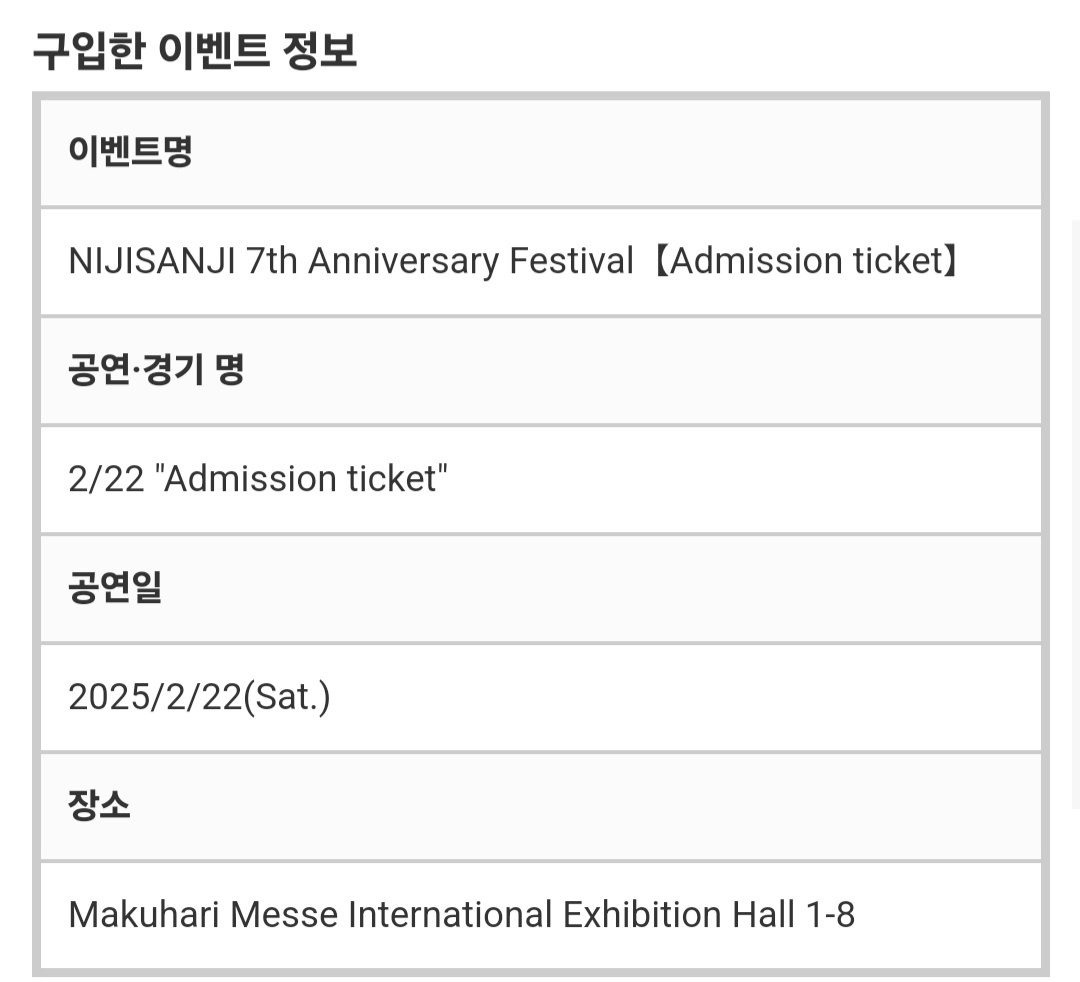Click the page scrollbar at right edge
The height and width of the screenshot is (982, 1080).
pos(1075,513)
